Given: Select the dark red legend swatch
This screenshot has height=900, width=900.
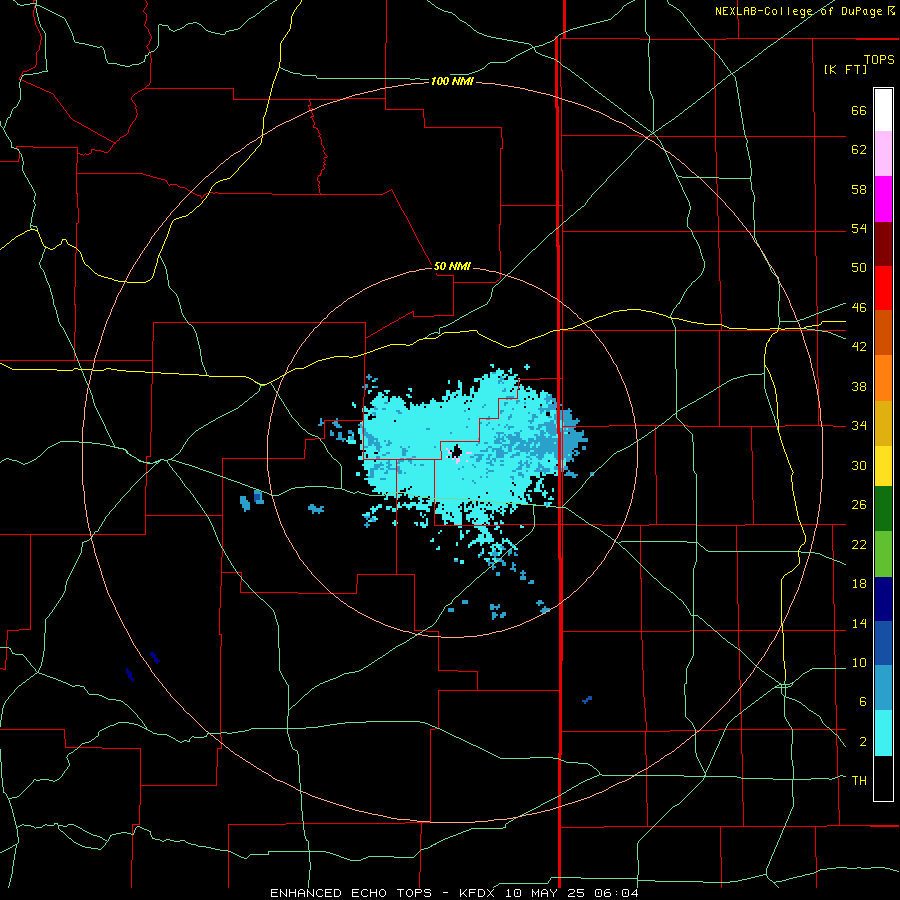Looking at the screenshot, I should pyautogui.click(x=883, y=243).
